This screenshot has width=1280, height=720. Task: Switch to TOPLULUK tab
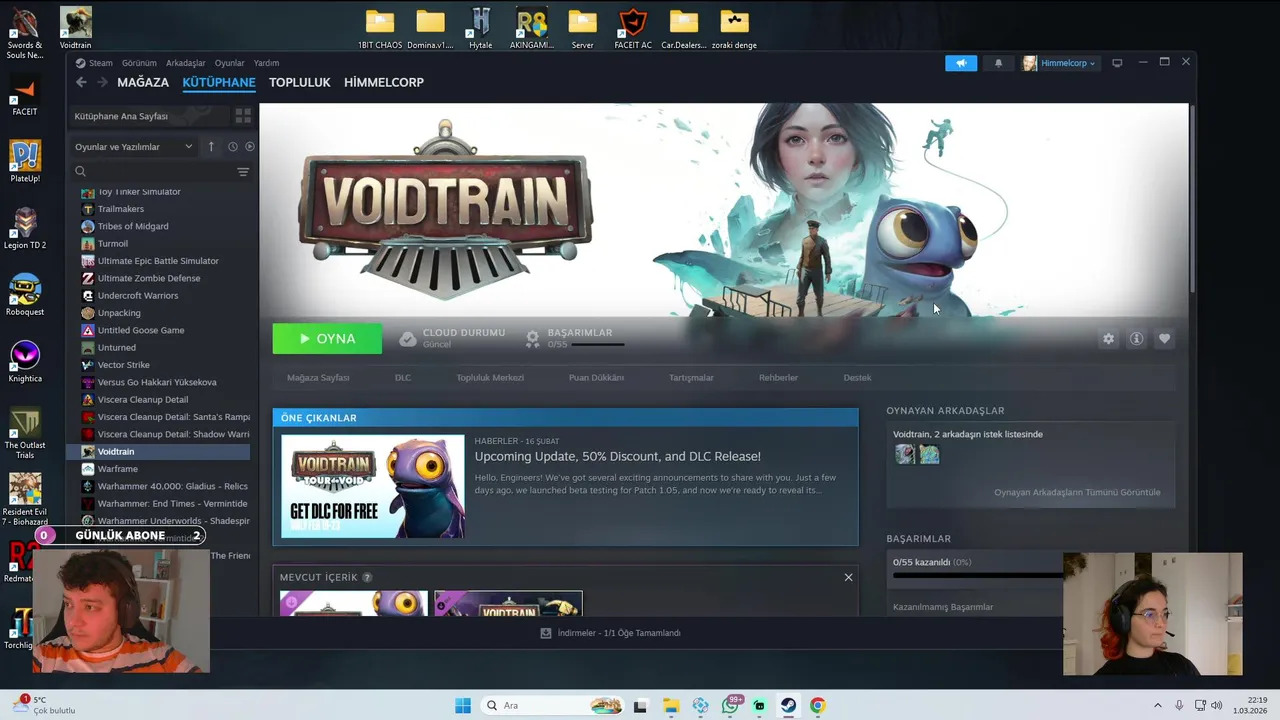299,82
